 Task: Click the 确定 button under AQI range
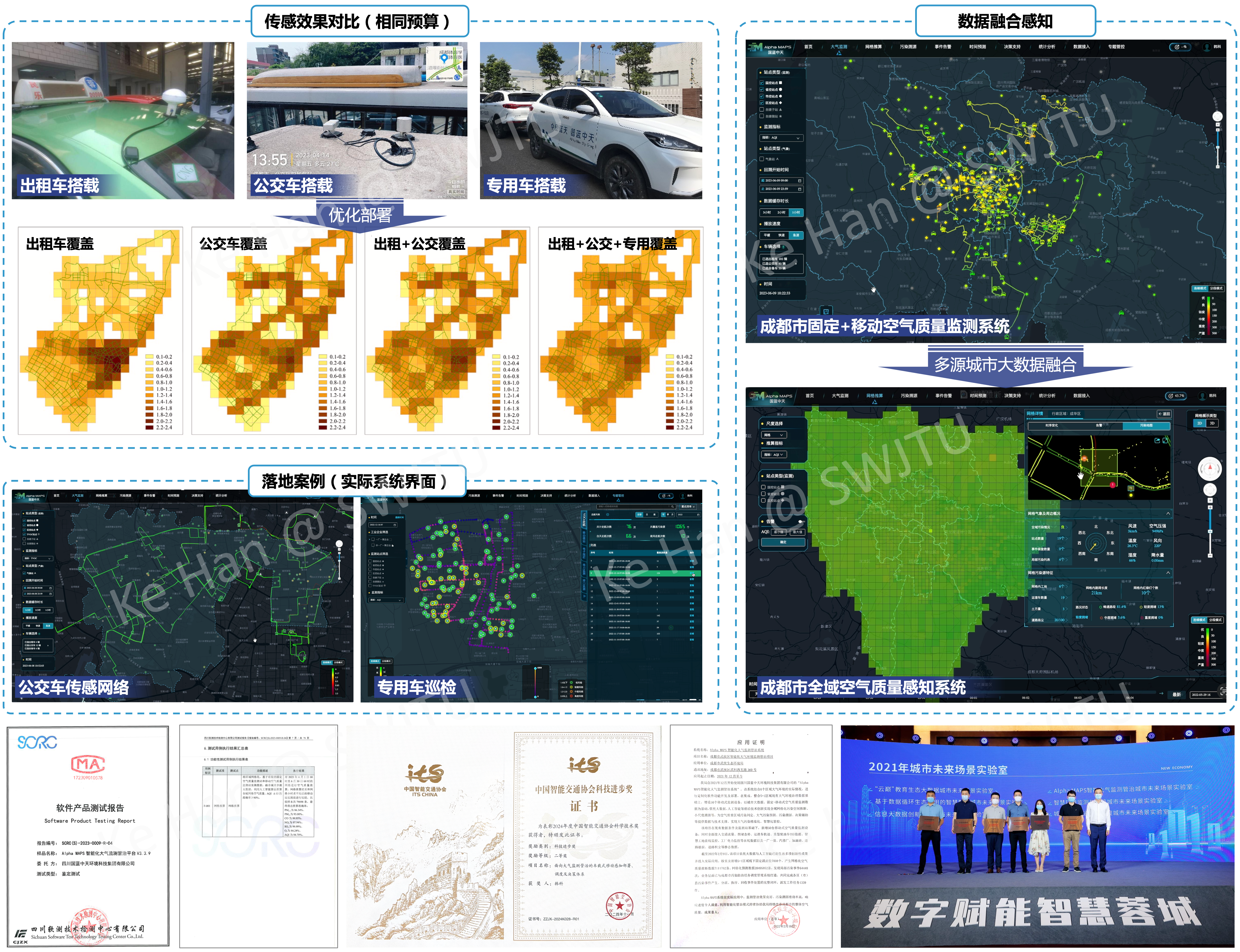pyautogui.click(x=783, y=542)
